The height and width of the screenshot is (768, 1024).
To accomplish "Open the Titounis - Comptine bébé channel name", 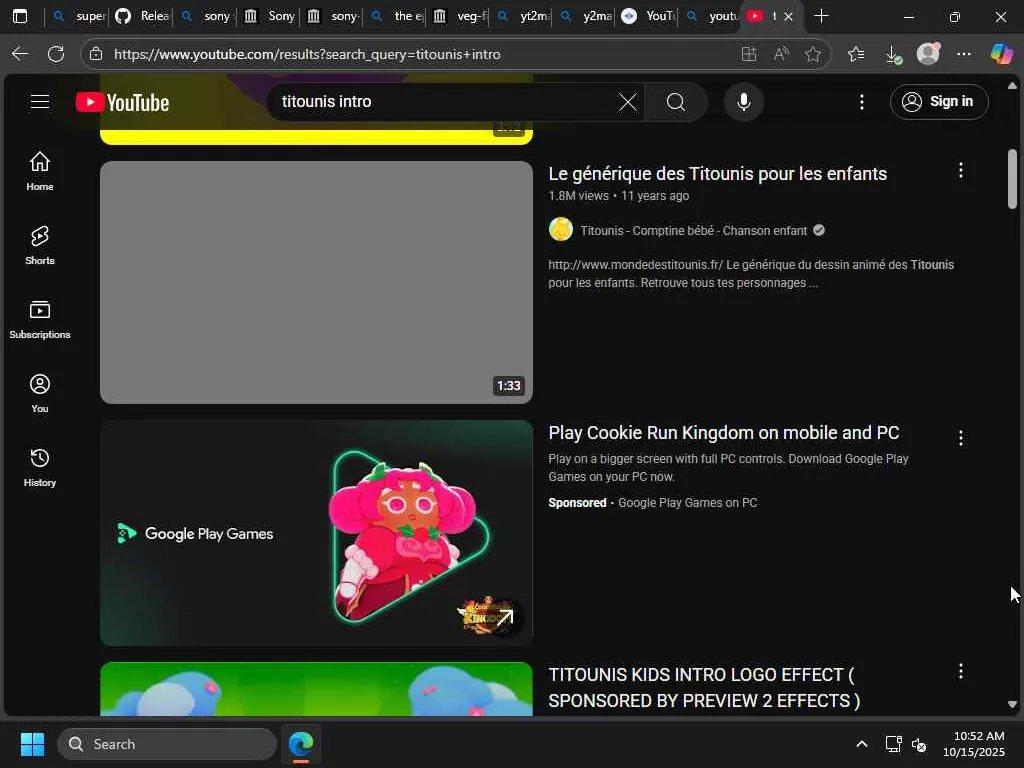I will pyautogui.click(x=694, y=231).
